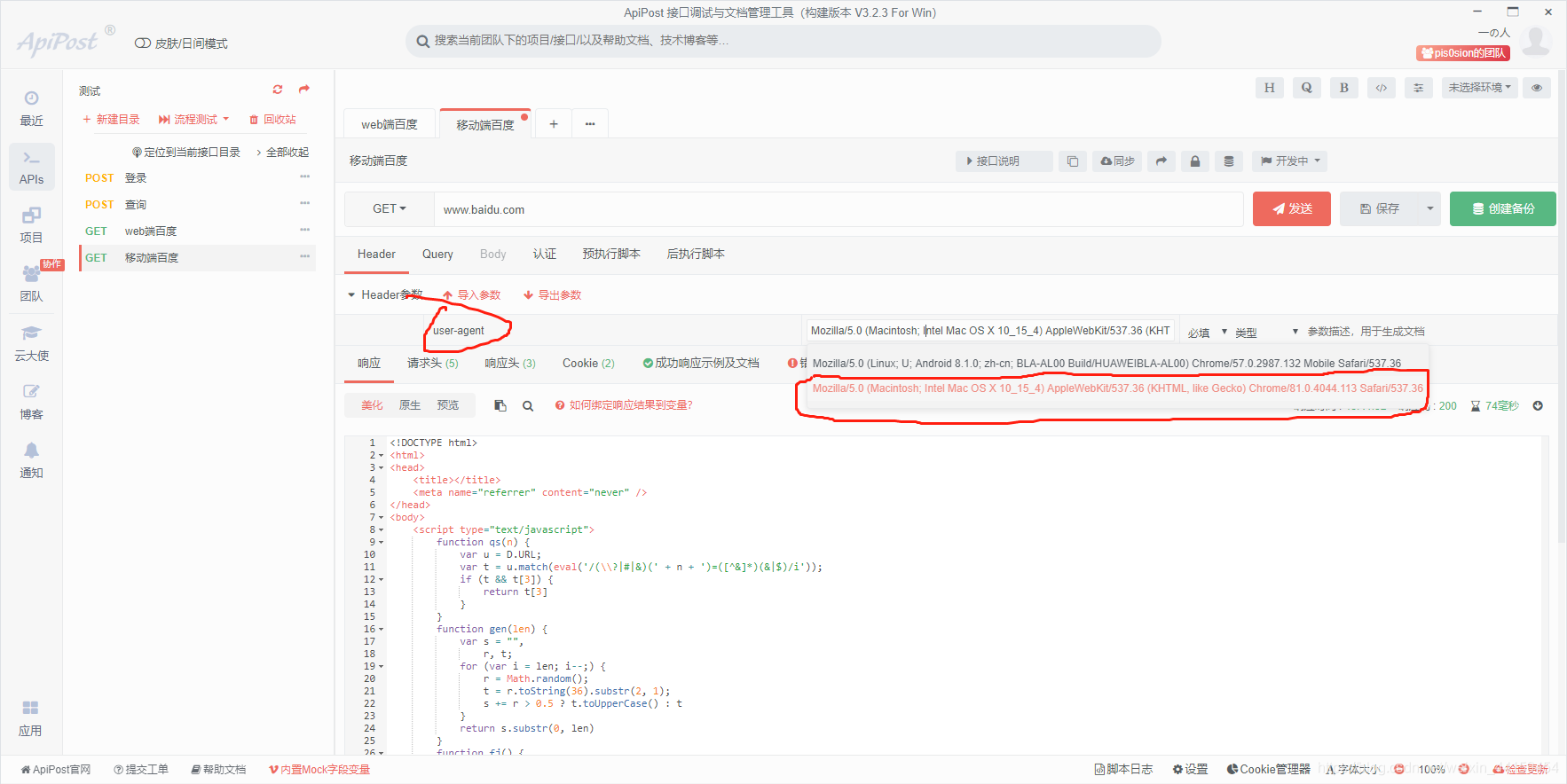Open the 项目 project sidebar icon

click(31, 225)
